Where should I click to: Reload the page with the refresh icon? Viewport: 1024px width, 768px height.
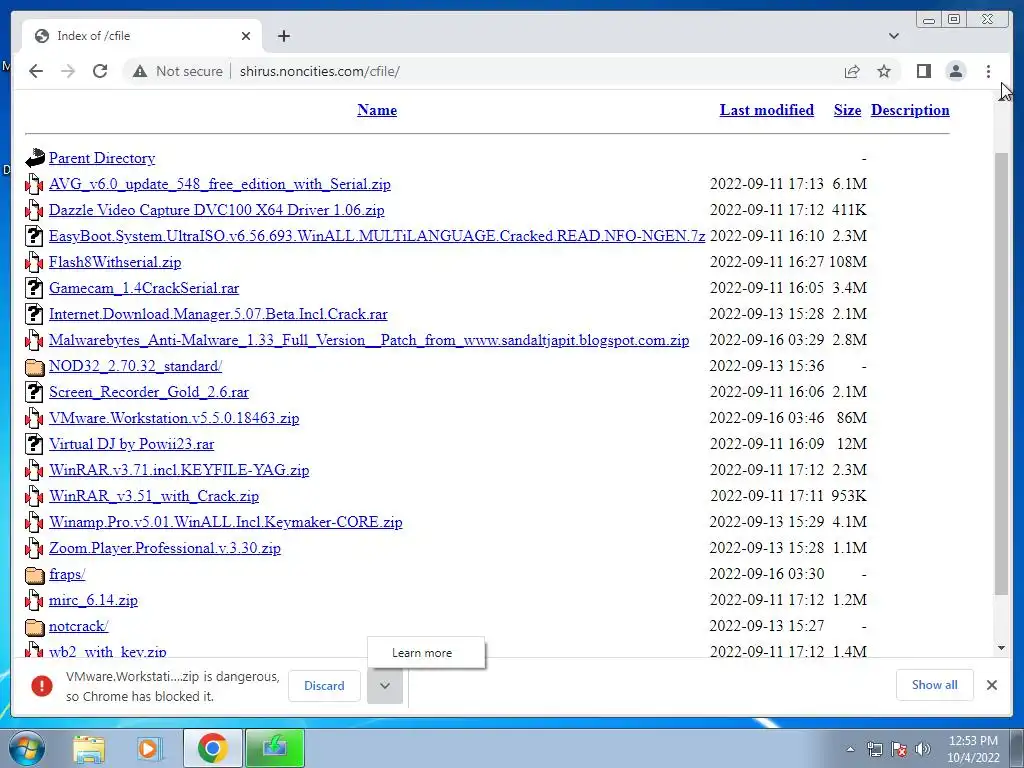100,71
